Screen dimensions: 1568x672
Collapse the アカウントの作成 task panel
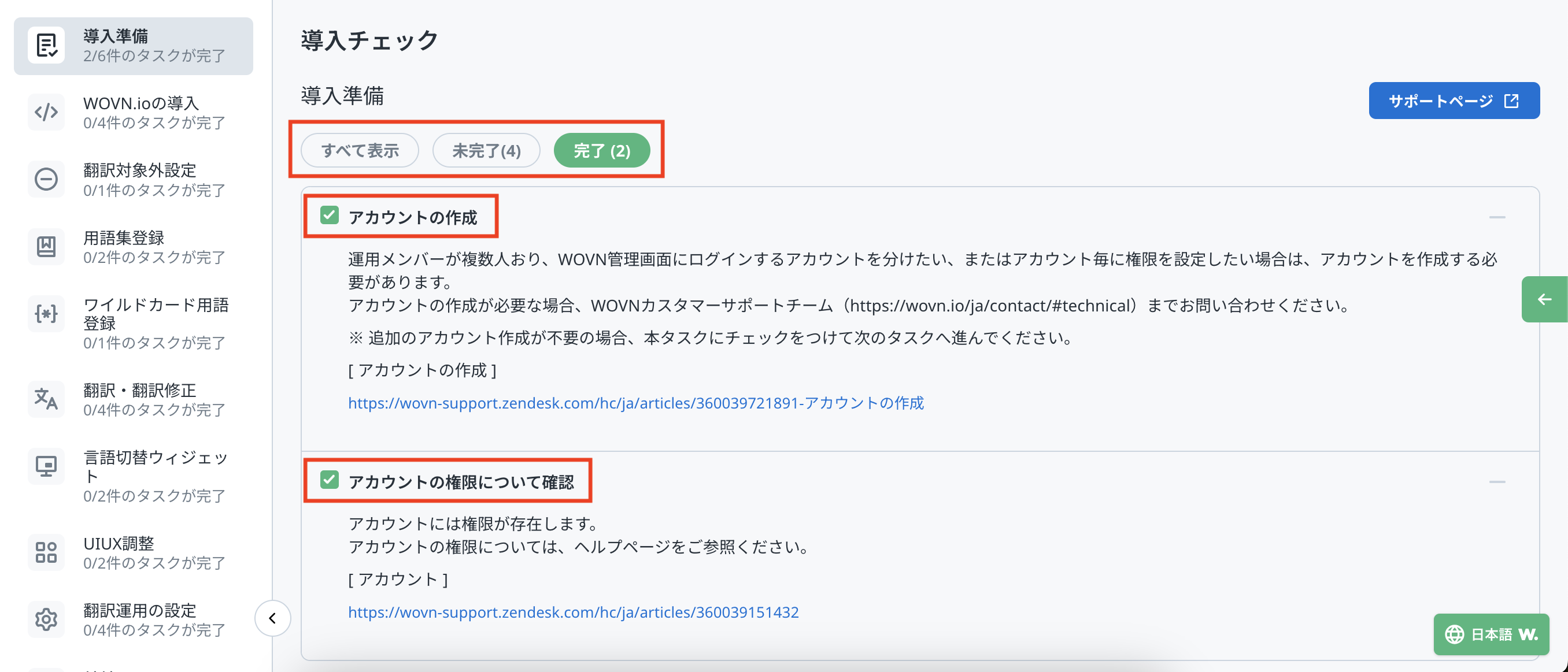(x=1497, y=217)
